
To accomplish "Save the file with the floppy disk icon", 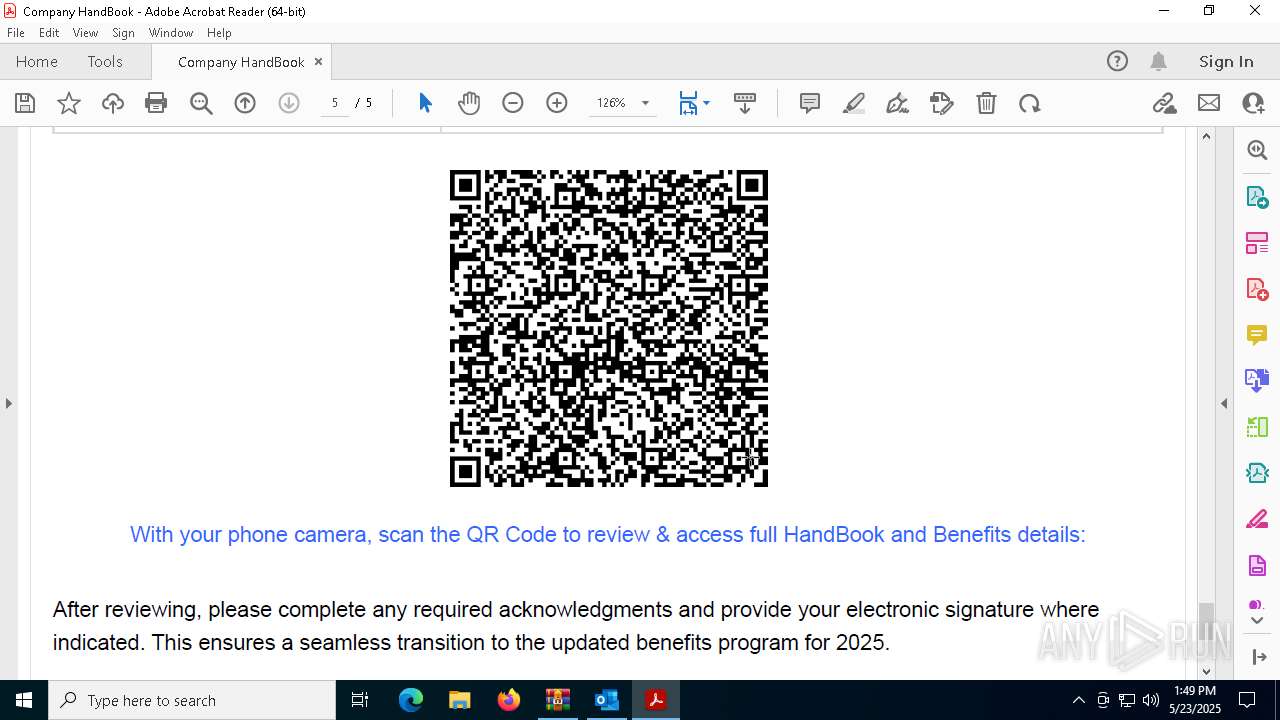I will [25, 103].
